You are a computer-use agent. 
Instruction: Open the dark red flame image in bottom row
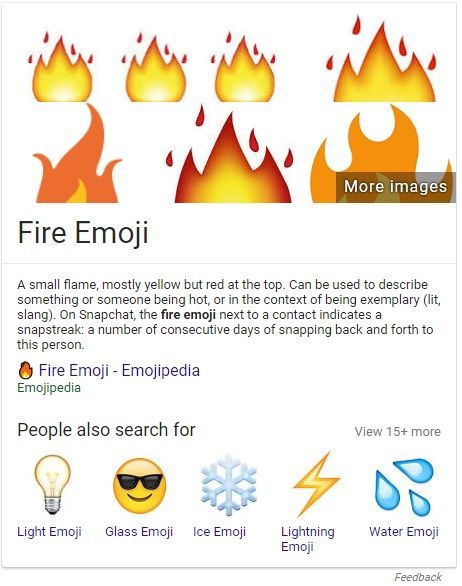coord(231,154)
